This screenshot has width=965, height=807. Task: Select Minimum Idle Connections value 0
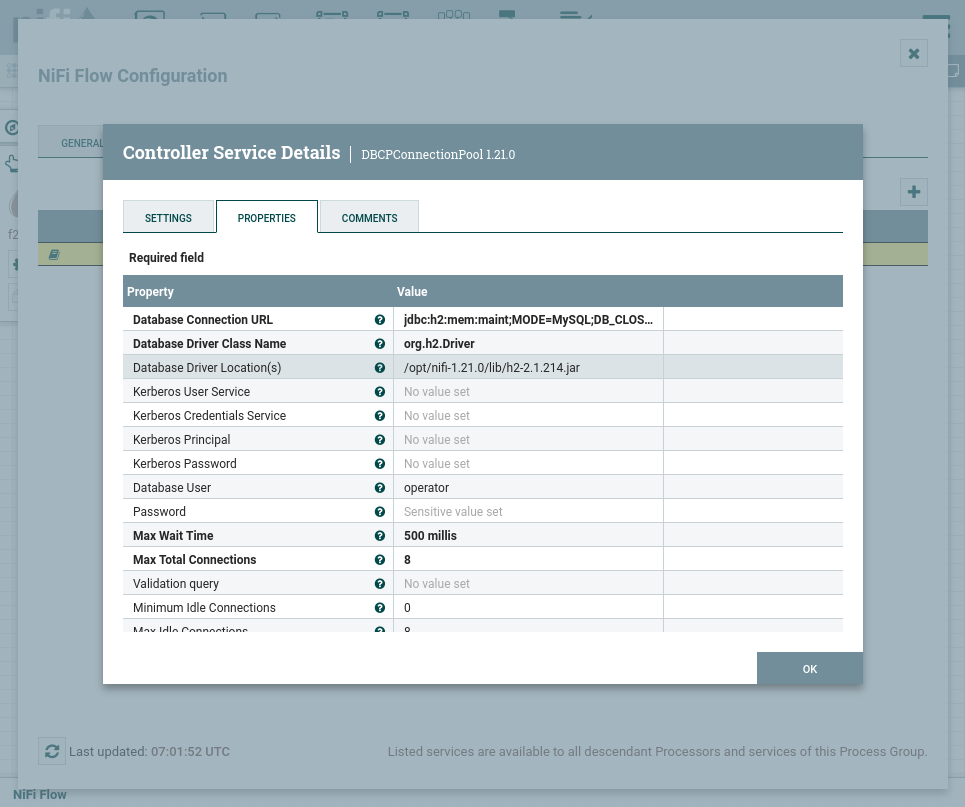pyautogui.click(x=528, y=608)
